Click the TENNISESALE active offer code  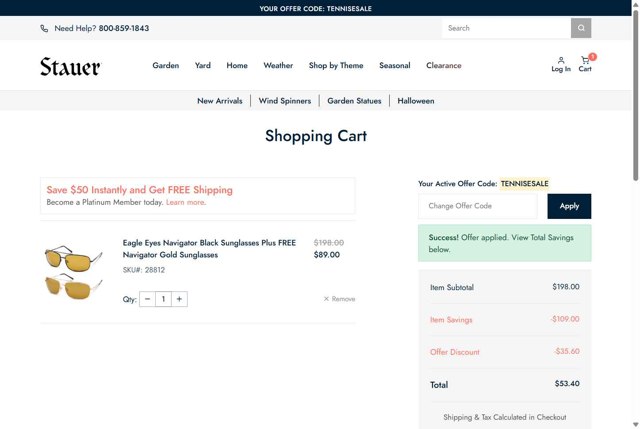(524, 184)
